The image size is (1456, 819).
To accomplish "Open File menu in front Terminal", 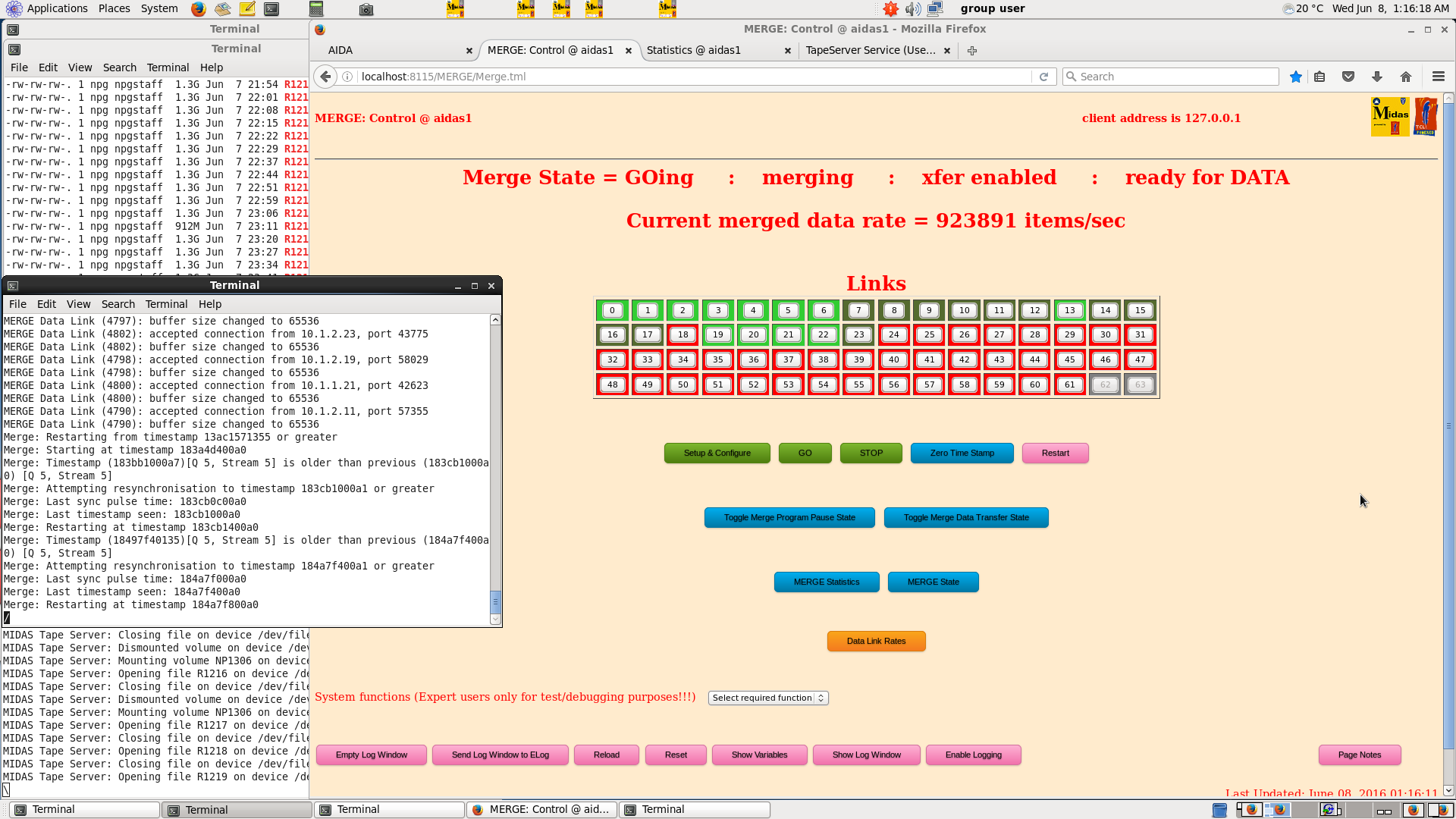I will click(x=17, y=304).
